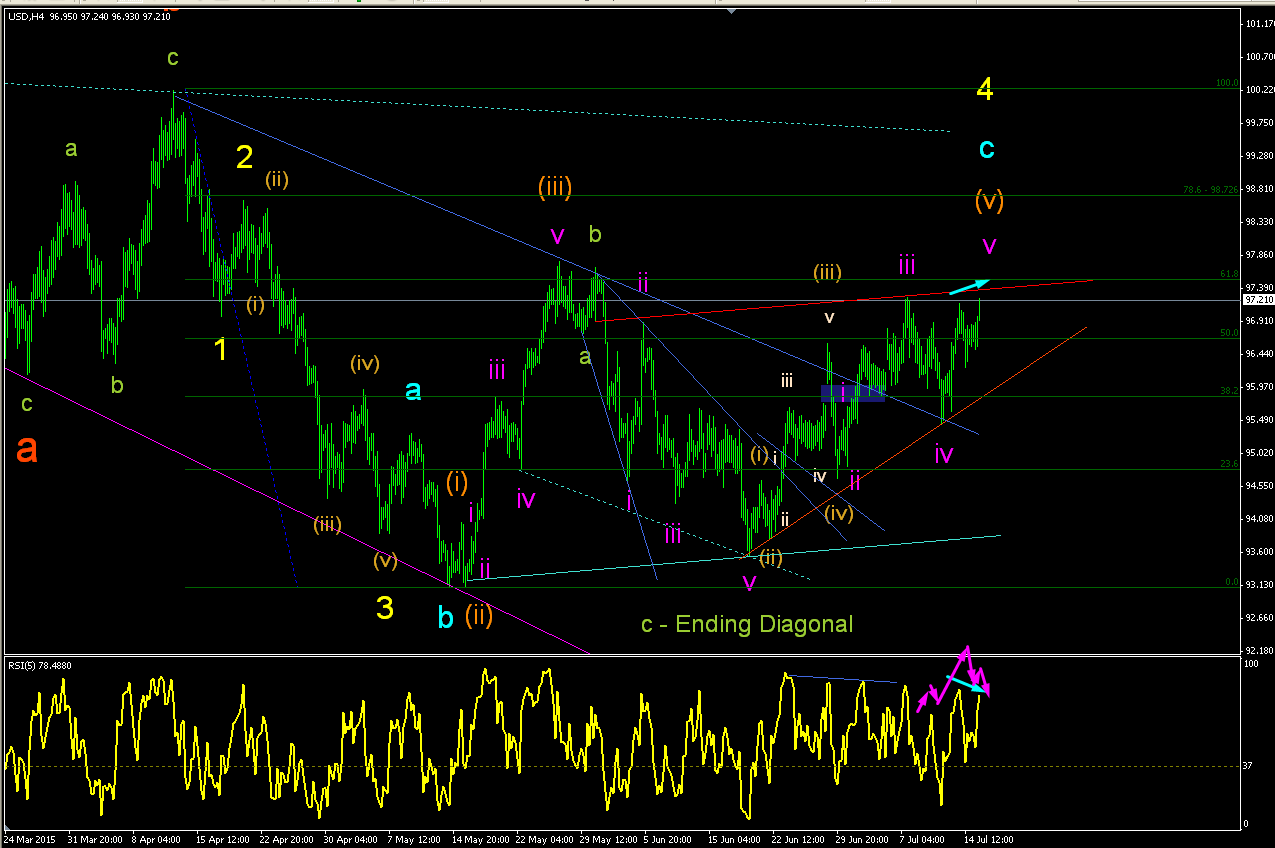The width and height of the screenshot is (1275, 848).
Task: Select the cyan arrow above the latest candles
Action: pyautogui.click(x=969, y=286)
